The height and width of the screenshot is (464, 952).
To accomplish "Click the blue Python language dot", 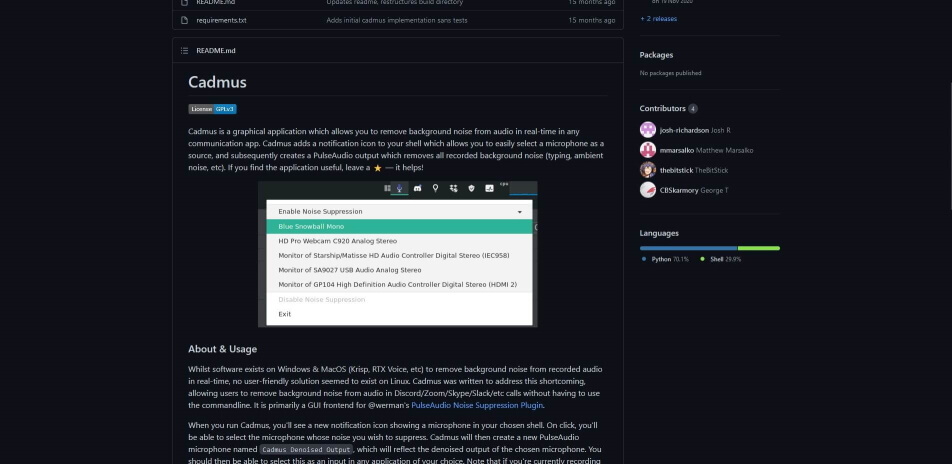I will click(644, 259).
